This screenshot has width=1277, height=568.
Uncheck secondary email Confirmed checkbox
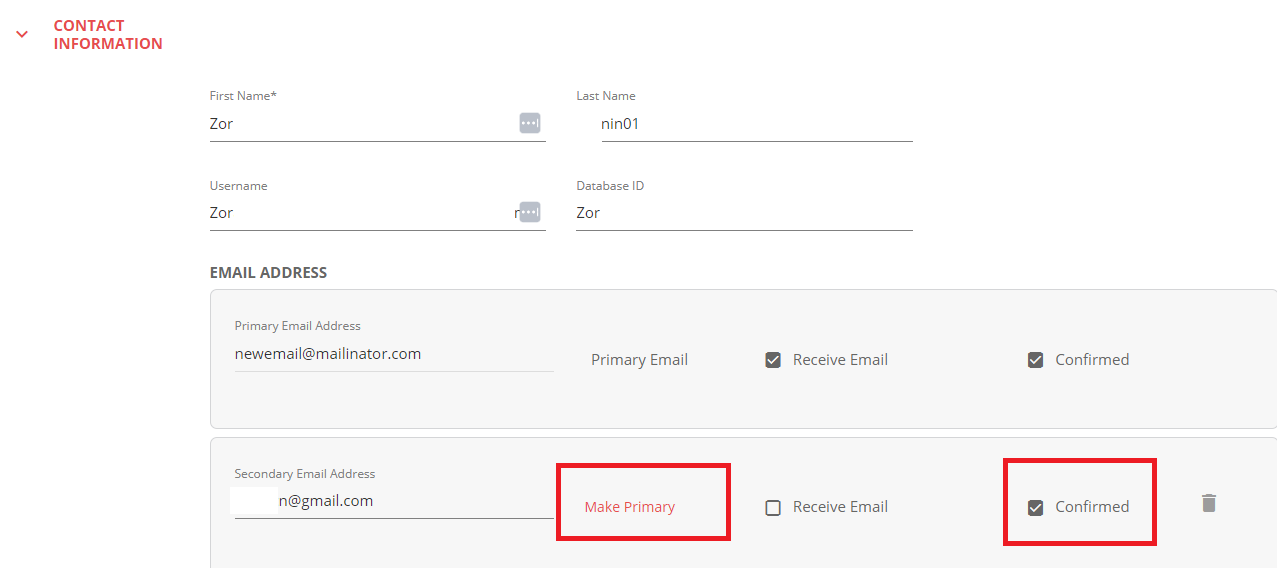[x=1036, y=507]
